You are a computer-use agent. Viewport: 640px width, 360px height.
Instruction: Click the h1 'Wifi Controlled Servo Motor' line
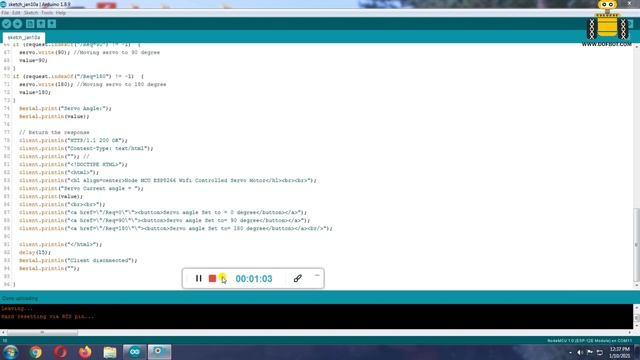tap(168, 180)
